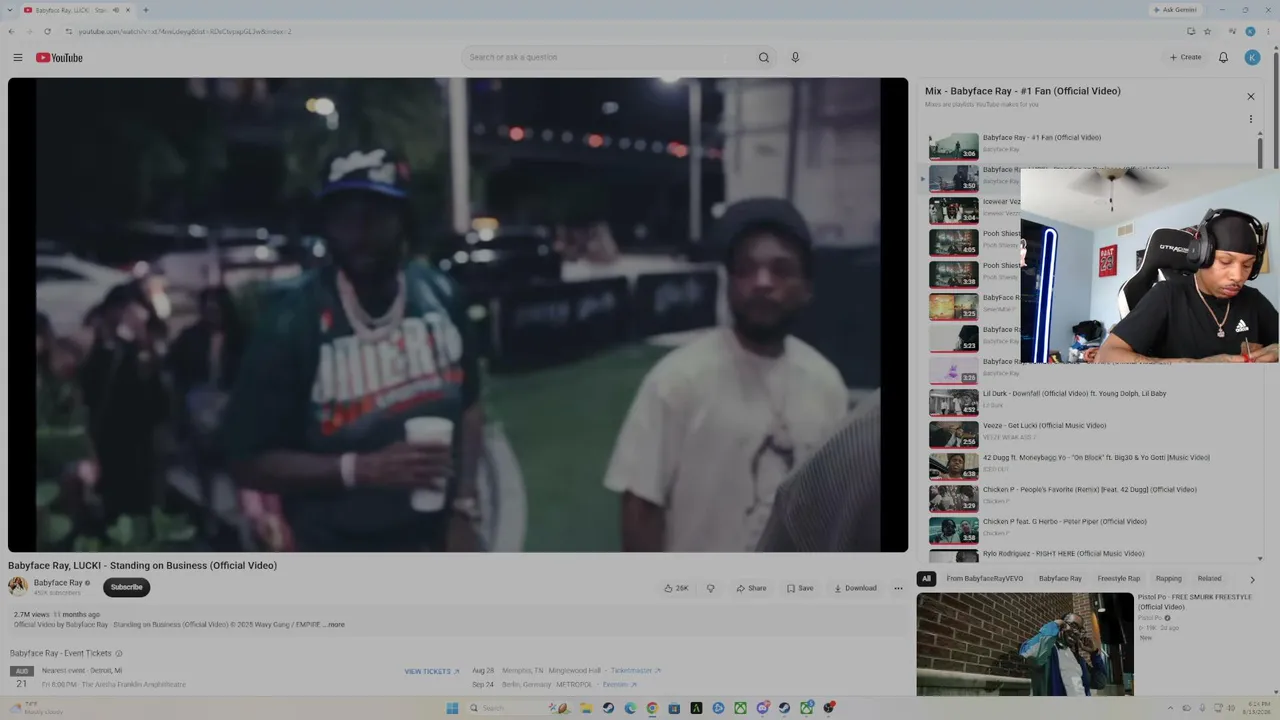
Task: Save the video to a playlist
Action: (800, 588)
